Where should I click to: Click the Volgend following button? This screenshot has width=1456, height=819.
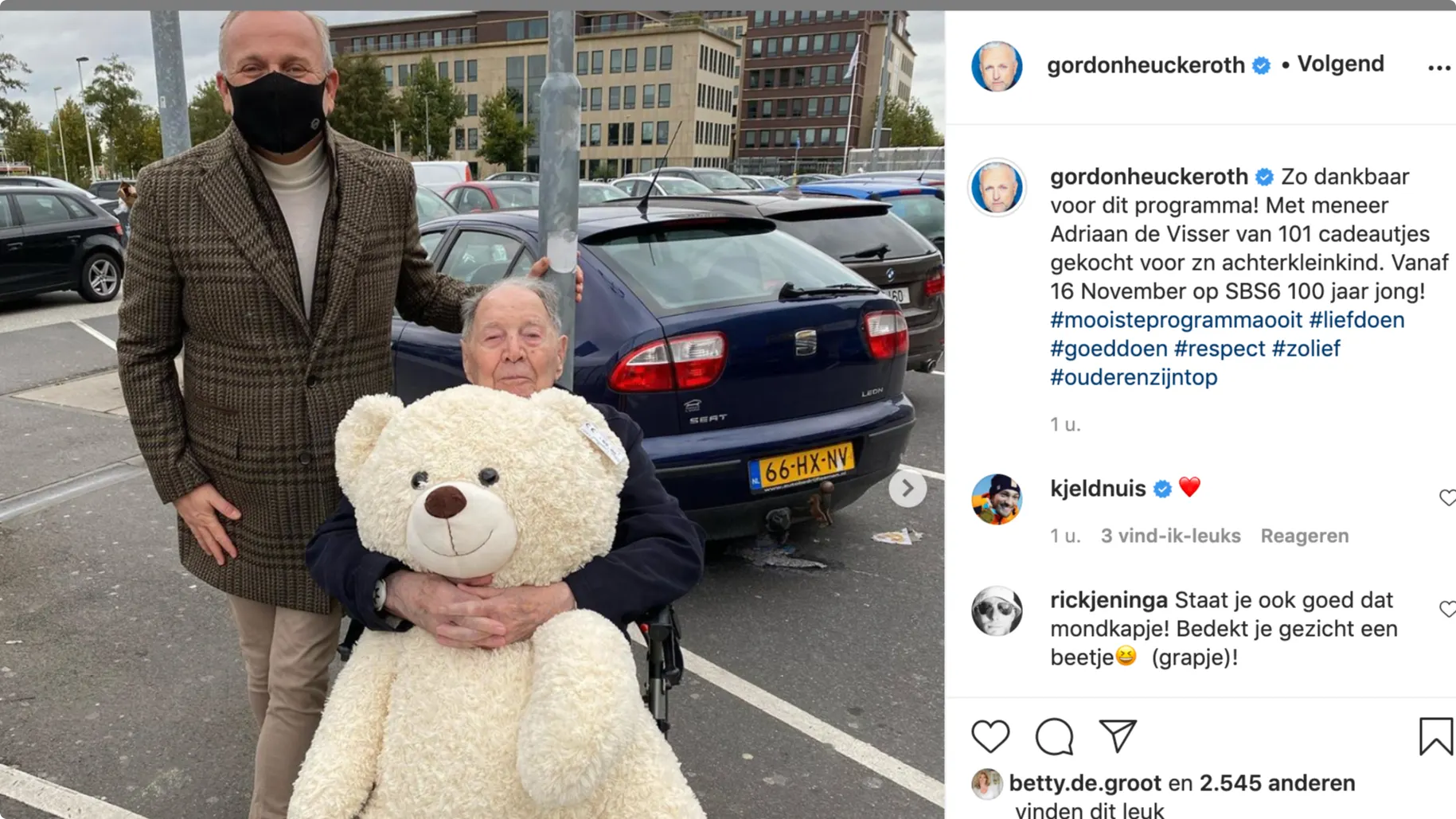pos(1341,64)
